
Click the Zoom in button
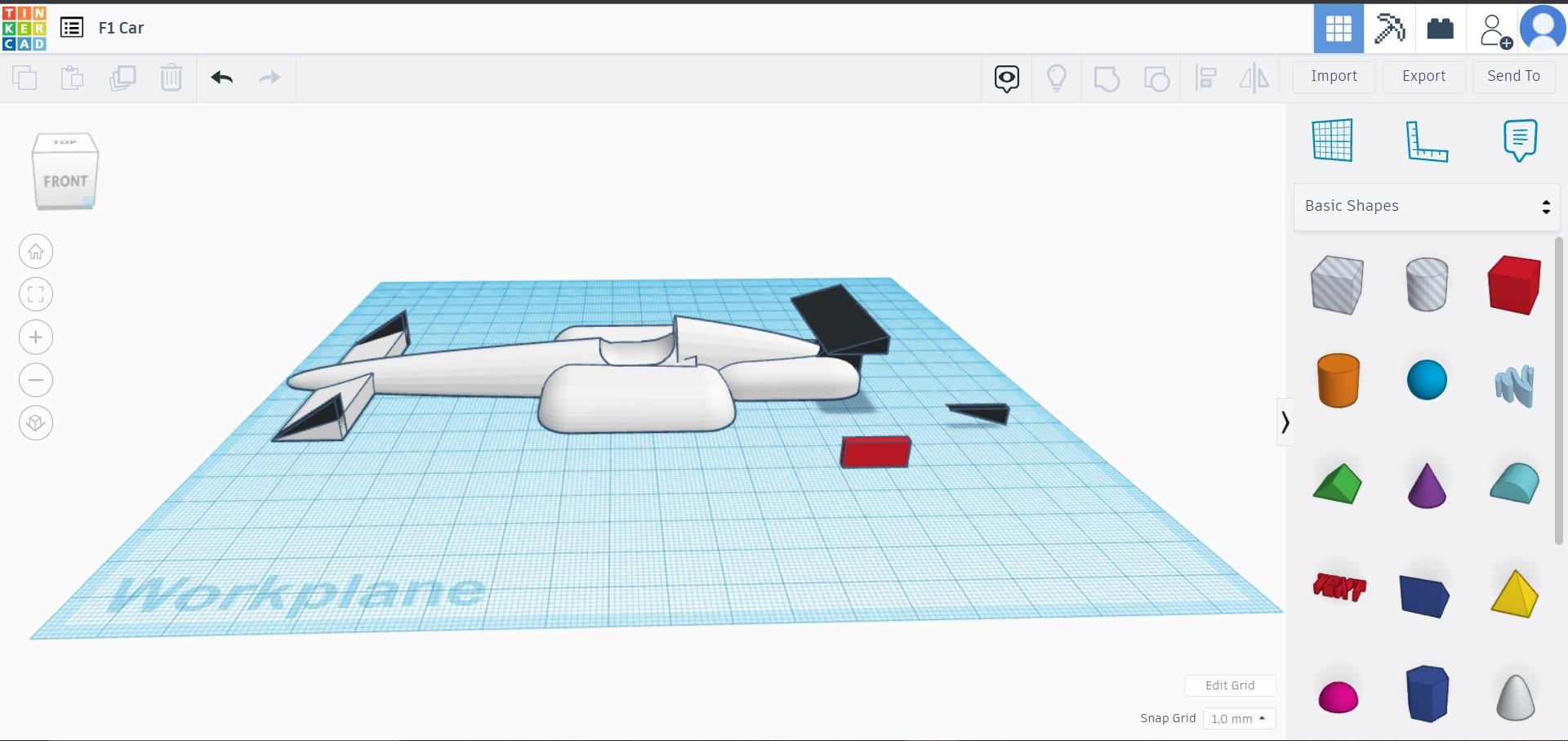coord(36,337)
